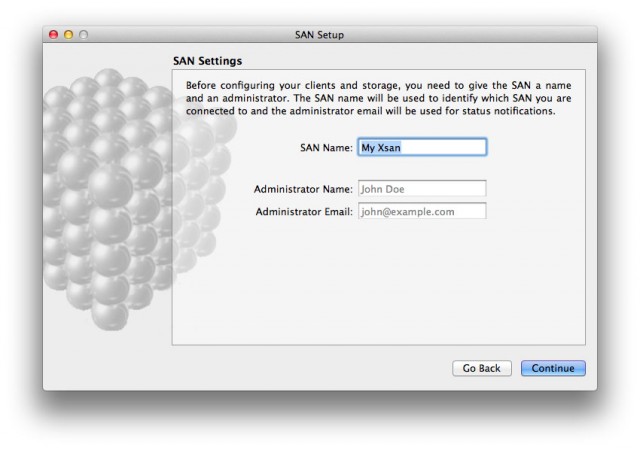
Task: Click the Administrator Email label
Action: 304,212
